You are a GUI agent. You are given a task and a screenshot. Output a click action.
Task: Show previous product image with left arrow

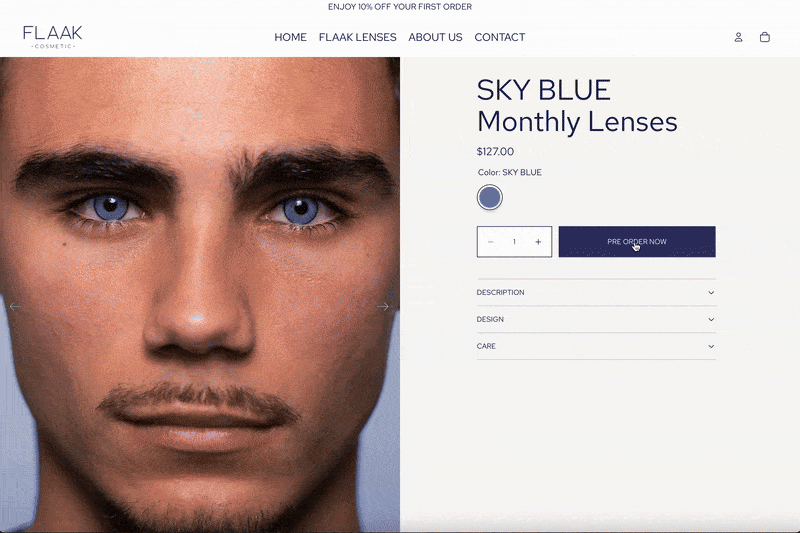pyautogui.click(x=15, y=307)
